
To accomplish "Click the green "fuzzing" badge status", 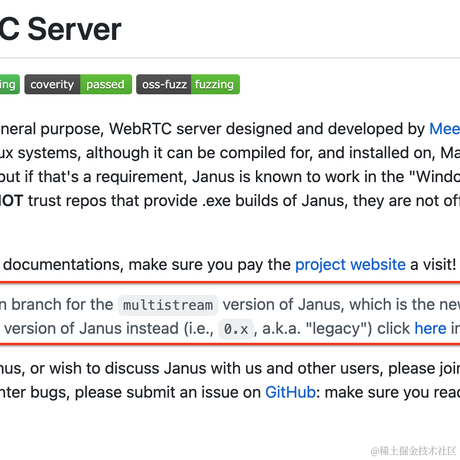I will click(x=215, y=84).
